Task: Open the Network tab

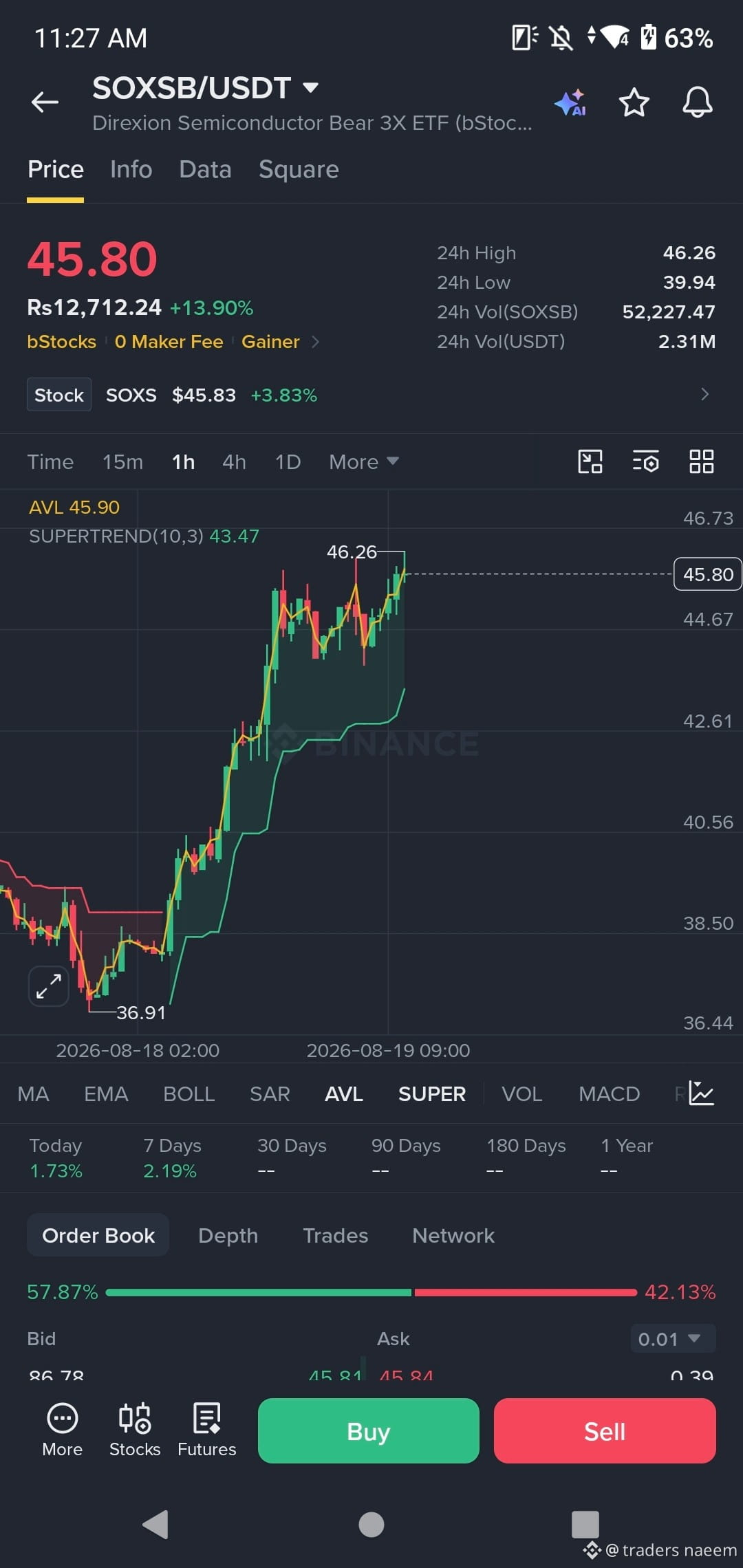Action: (x=453, y=1235)
